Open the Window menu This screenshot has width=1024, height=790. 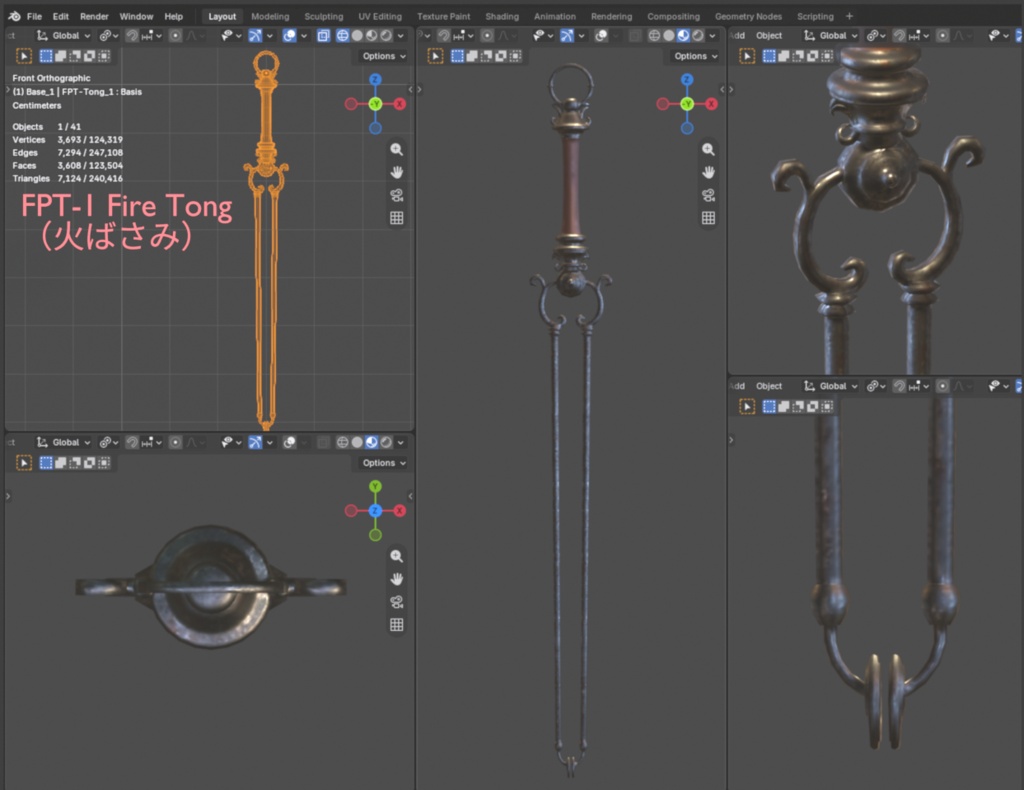click(136, 16)
